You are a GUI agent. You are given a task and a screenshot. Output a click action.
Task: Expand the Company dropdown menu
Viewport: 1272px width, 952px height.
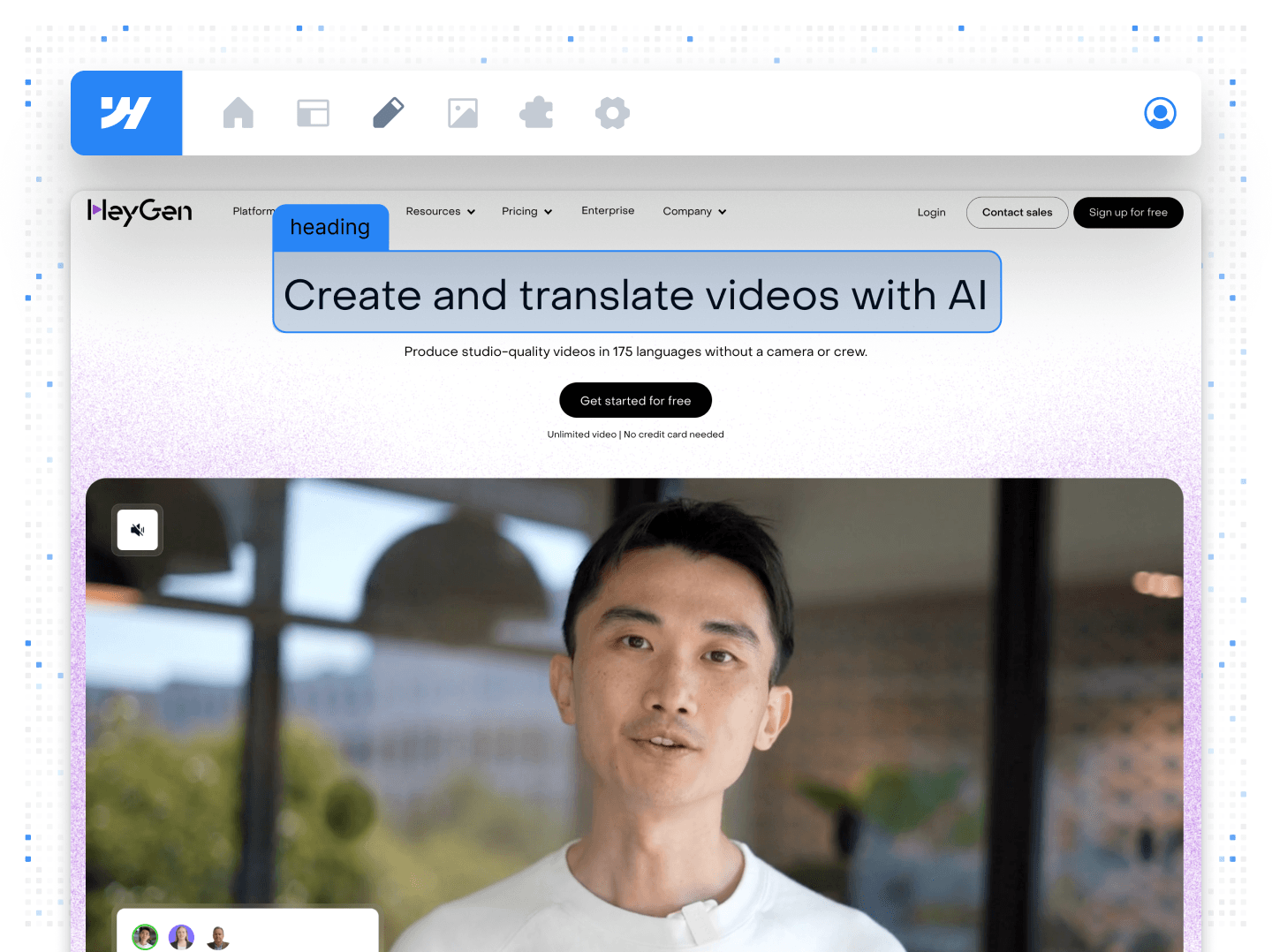click(694, 212)
